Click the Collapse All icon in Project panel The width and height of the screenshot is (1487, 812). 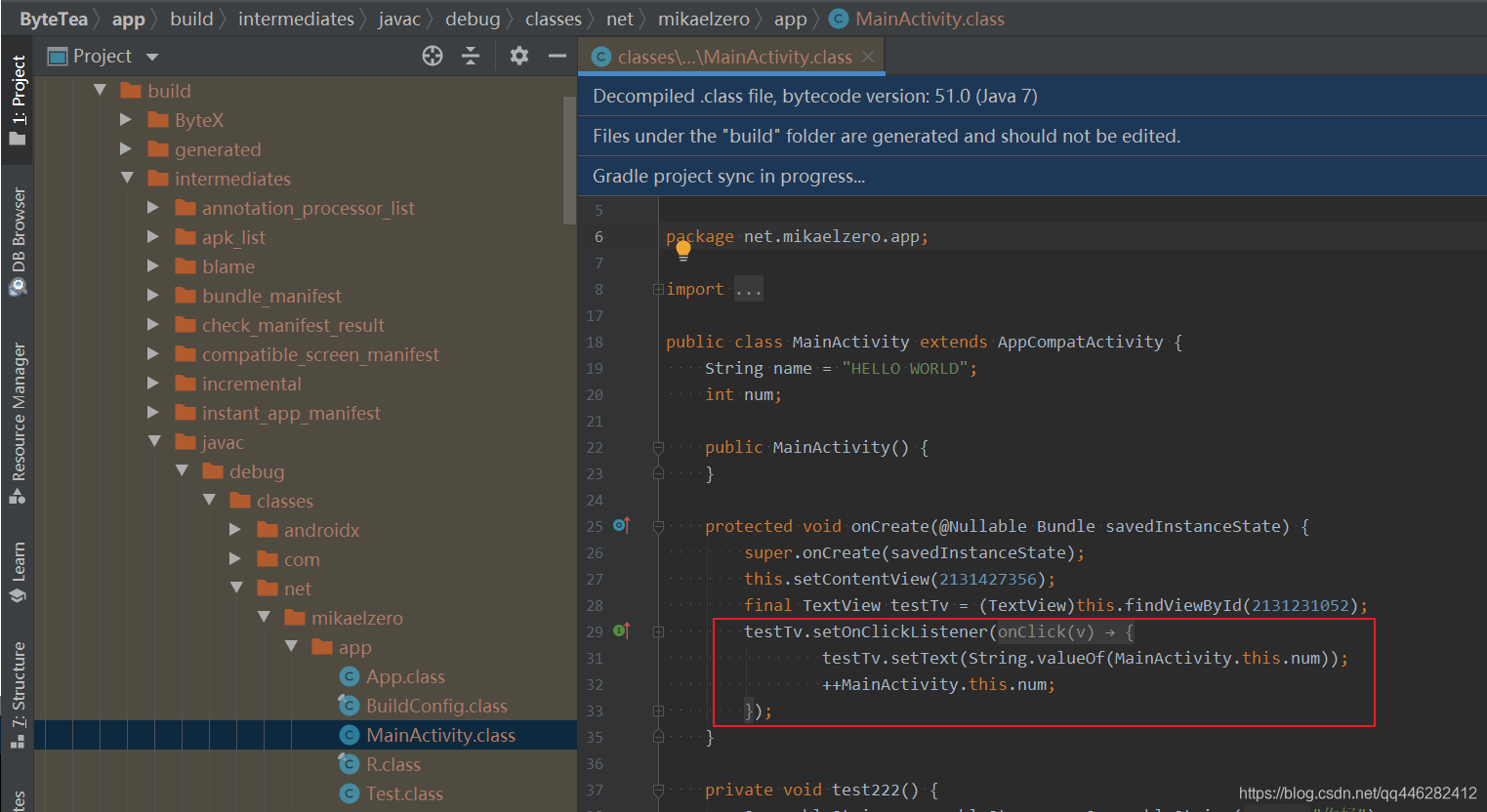471,56
